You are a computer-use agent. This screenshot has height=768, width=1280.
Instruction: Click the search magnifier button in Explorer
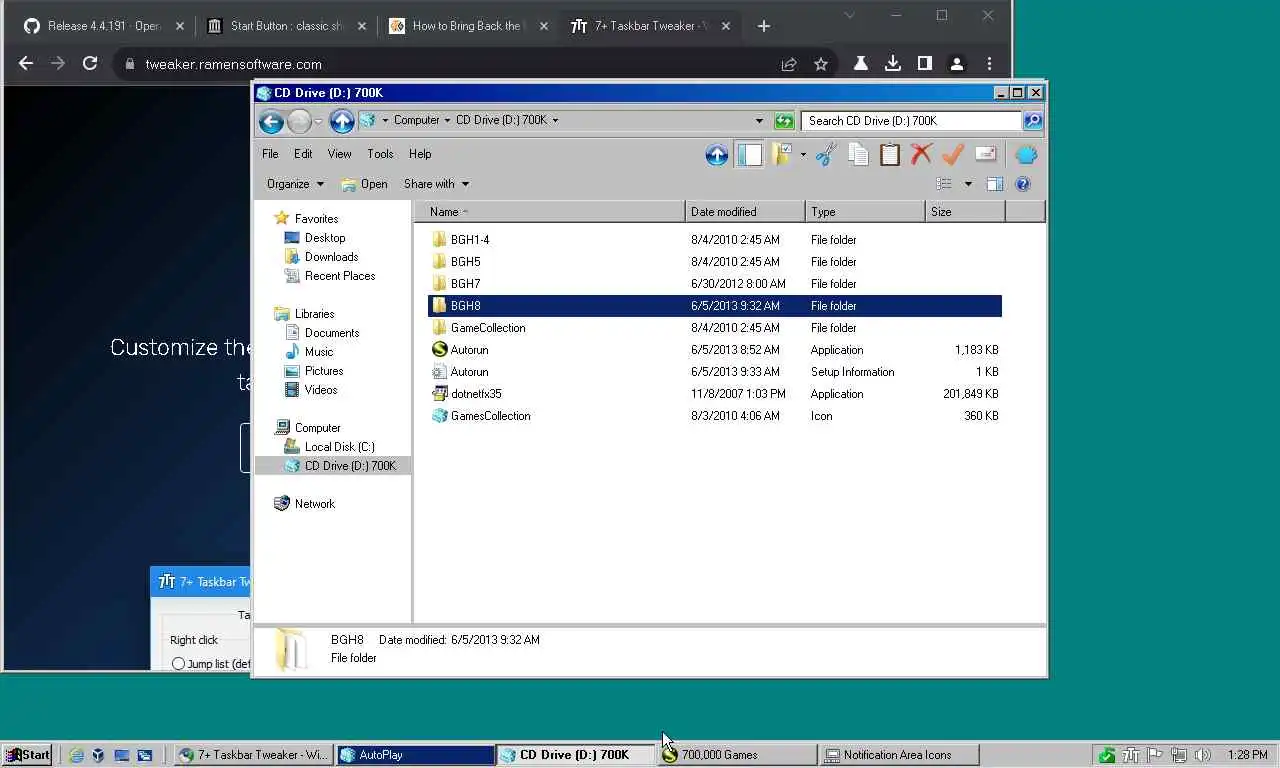pyautogui.click(x=1033, y=121)
